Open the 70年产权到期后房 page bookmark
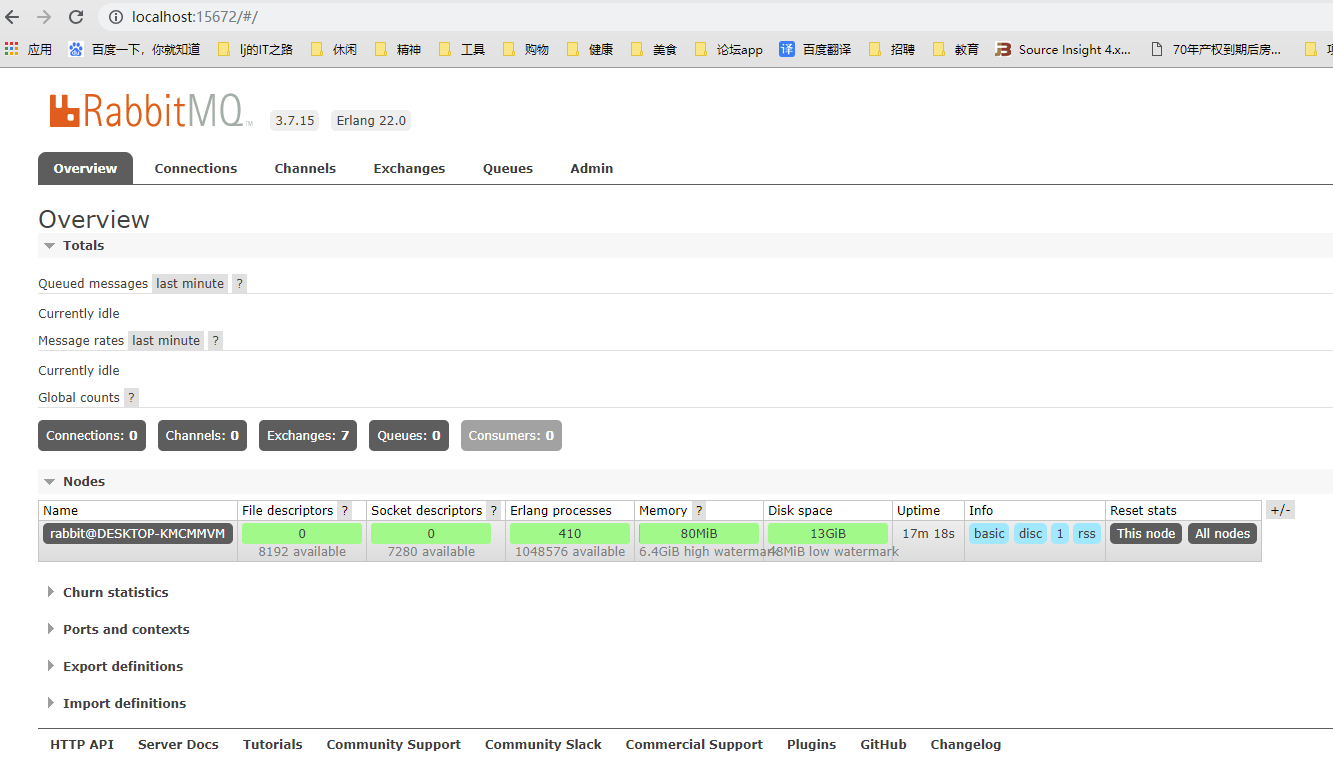Screen dimensions: 1333x768 [x=1217, y=49]
